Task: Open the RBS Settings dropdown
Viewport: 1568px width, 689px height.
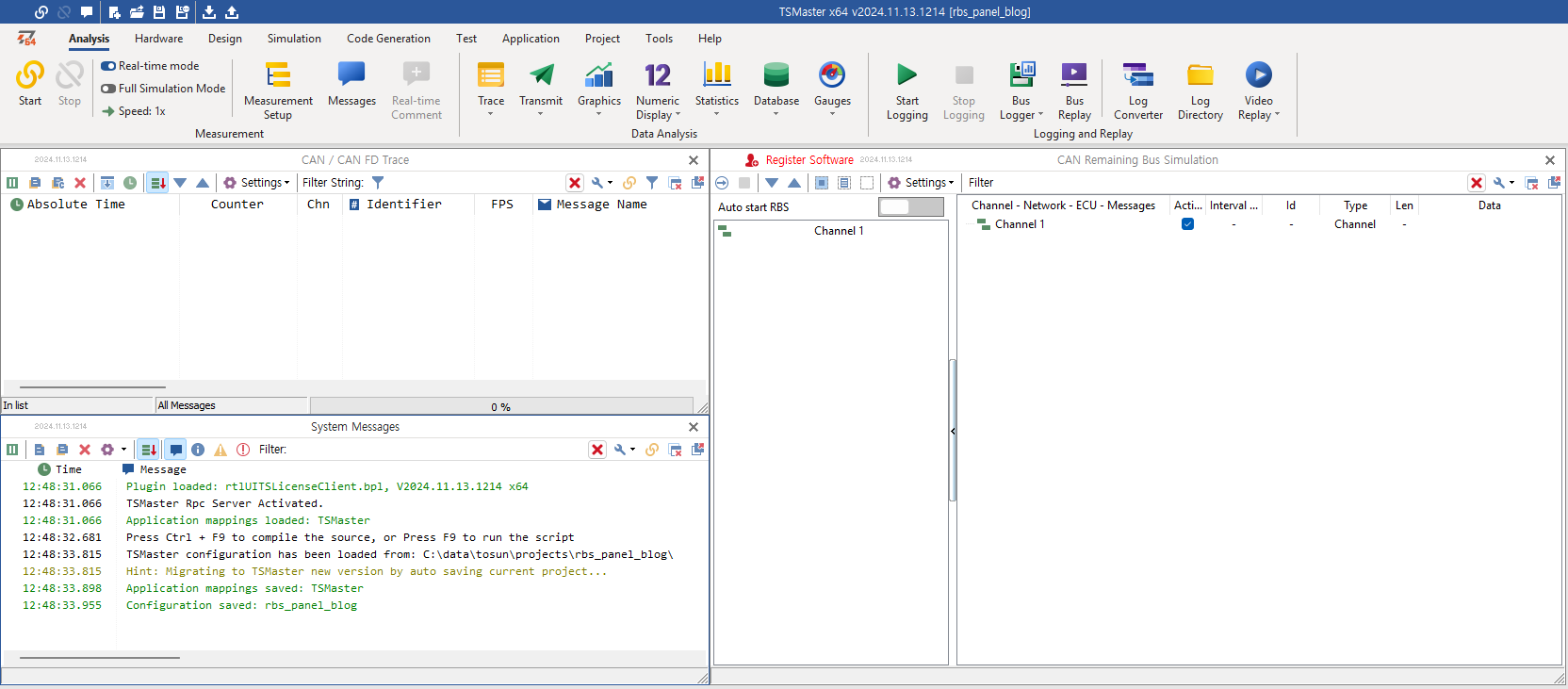Action: pos(921,183)
